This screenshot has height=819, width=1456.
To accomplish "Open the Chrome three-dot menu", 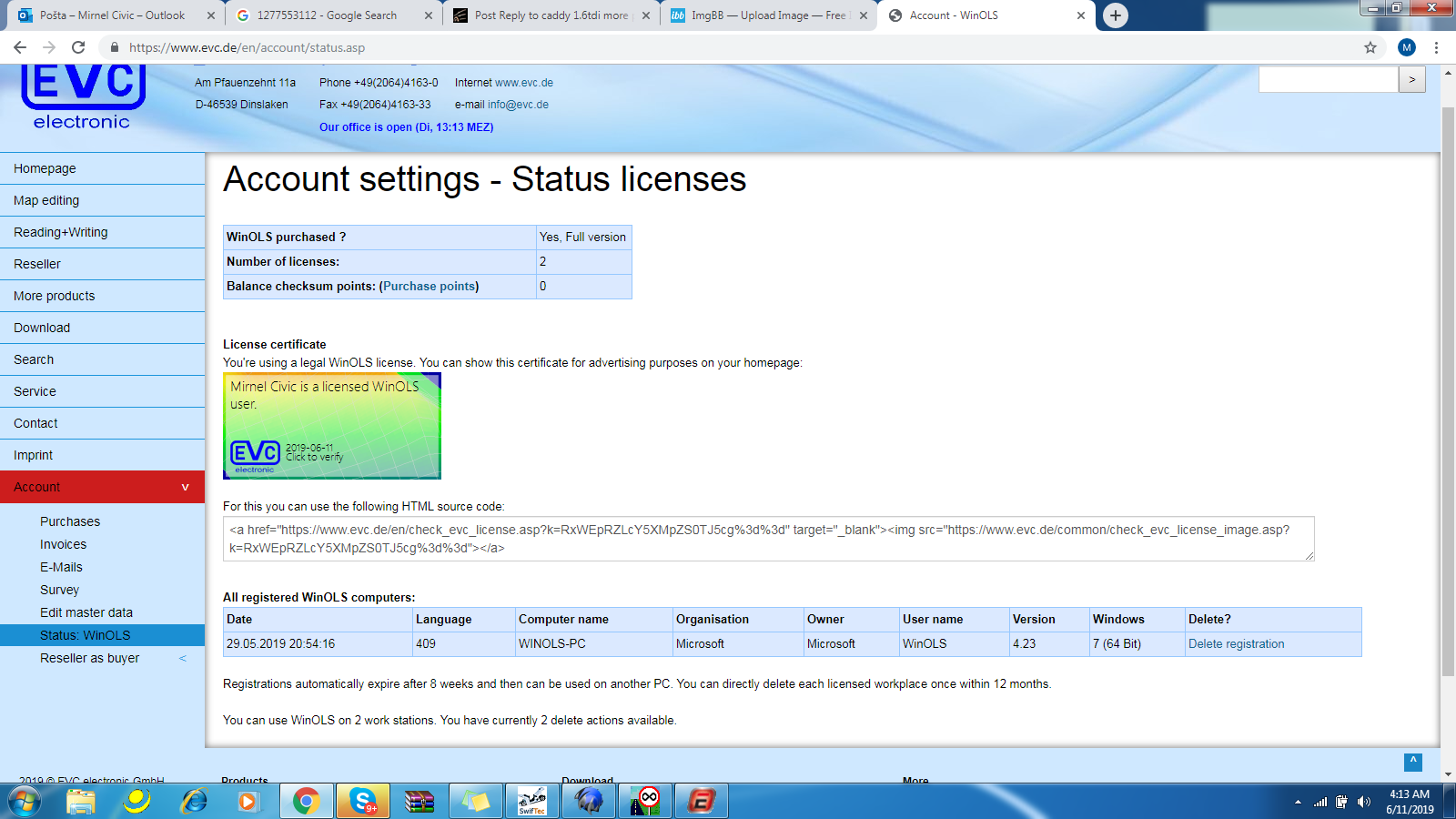I will tap(1436, 47).
